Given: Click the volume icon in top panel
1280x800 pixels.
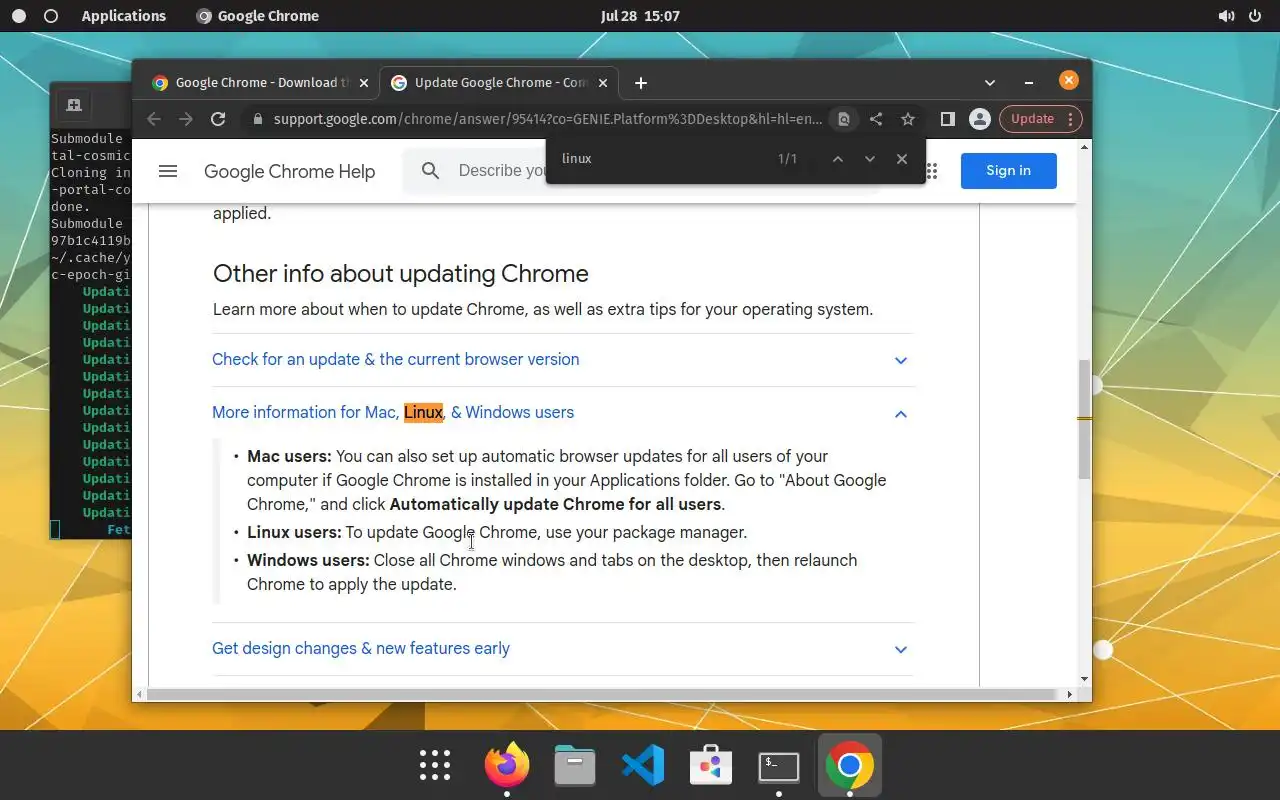Looking at the screenshot, I should pos(1226,16).
